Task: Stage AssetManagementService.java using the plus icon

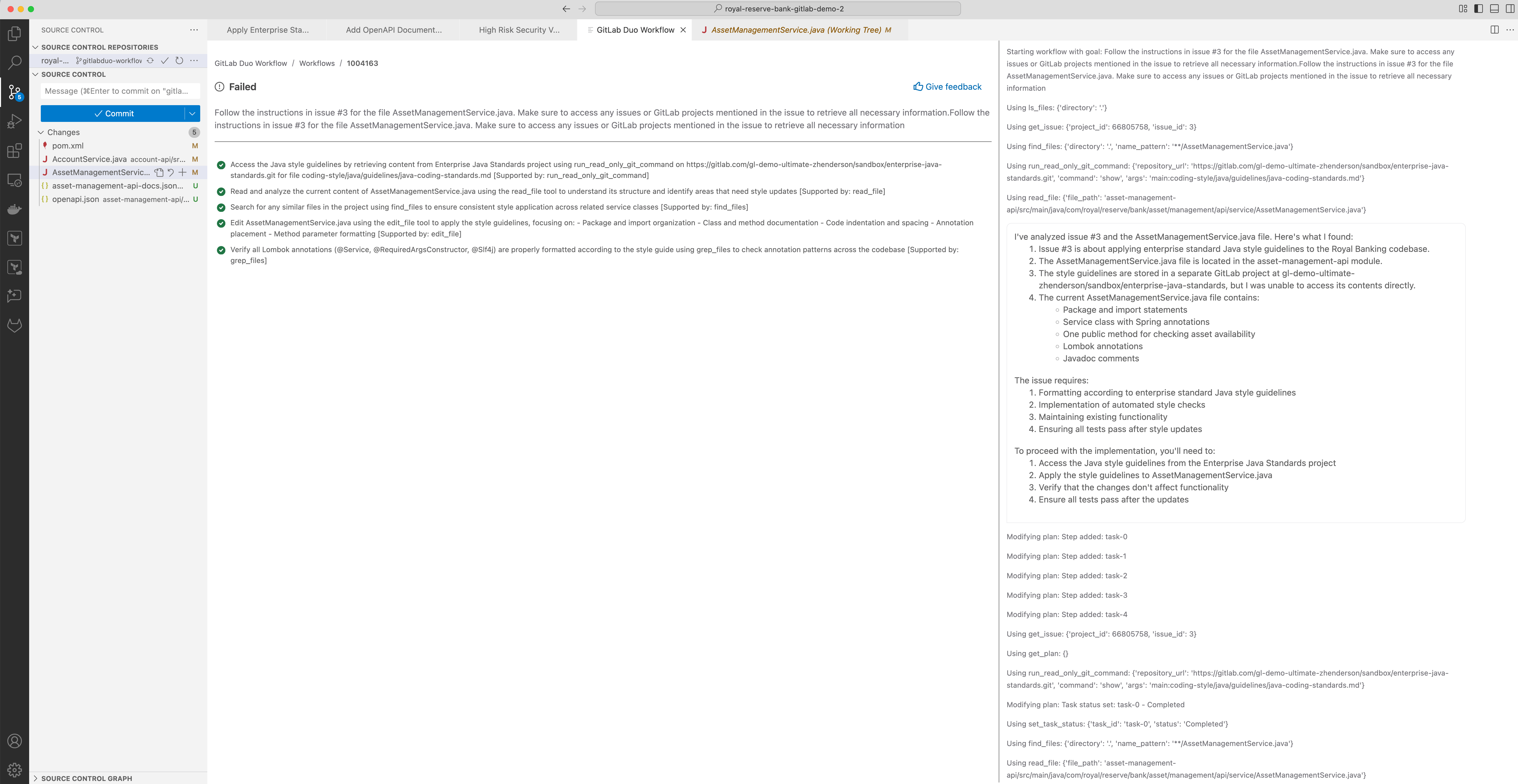Action: point(183,172)
